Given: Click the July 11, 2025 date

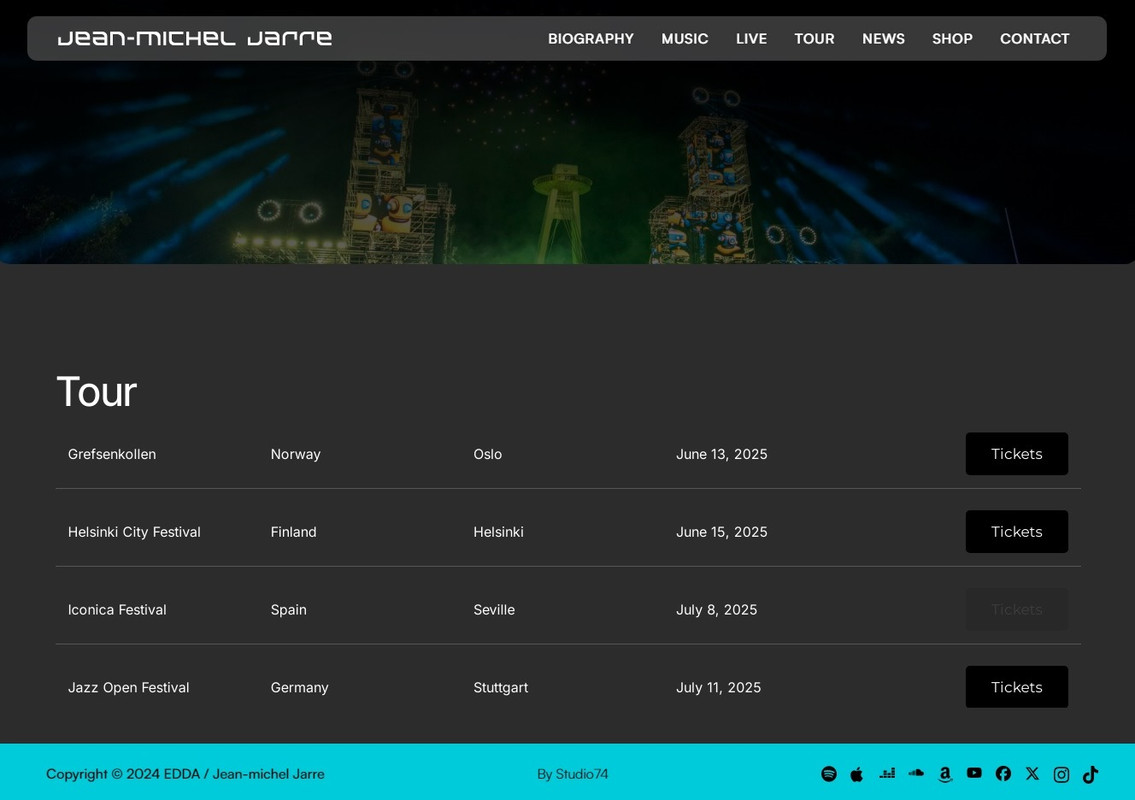Looking at the screenshot, I should pyautogui.click(x=719, y=687).
